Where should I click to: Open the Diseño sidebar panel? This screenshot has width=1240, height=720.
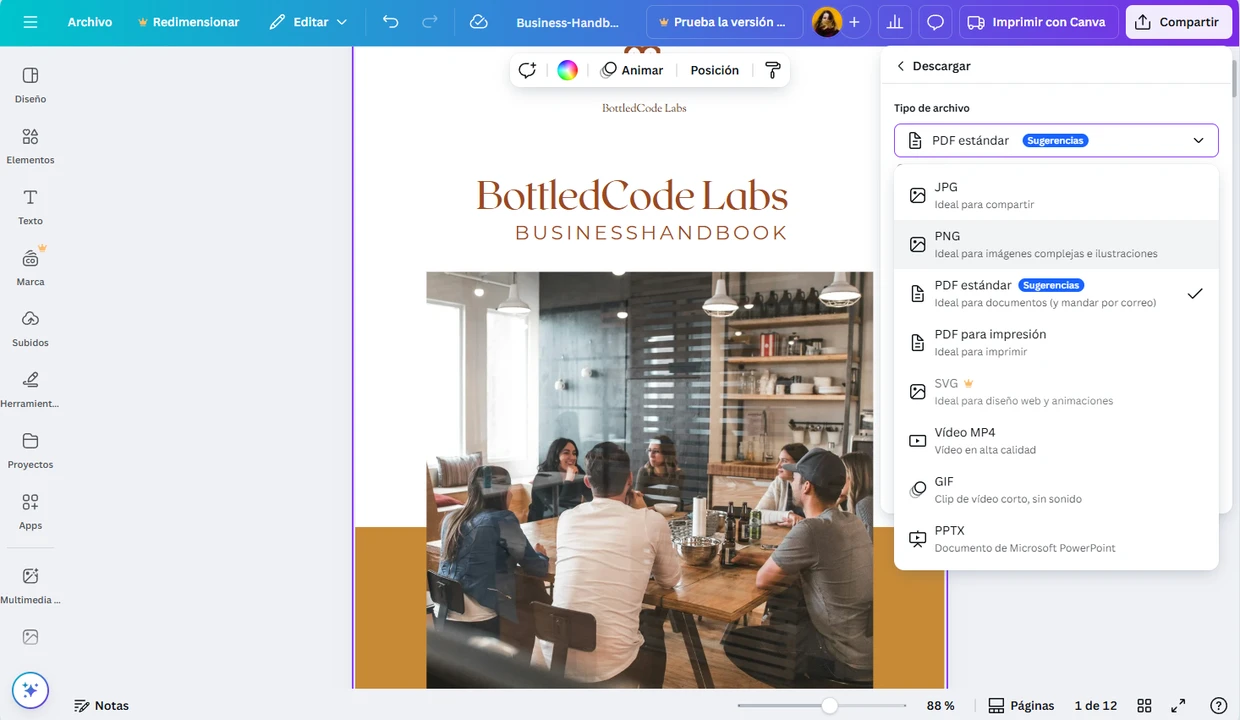(x=30, y=85)
